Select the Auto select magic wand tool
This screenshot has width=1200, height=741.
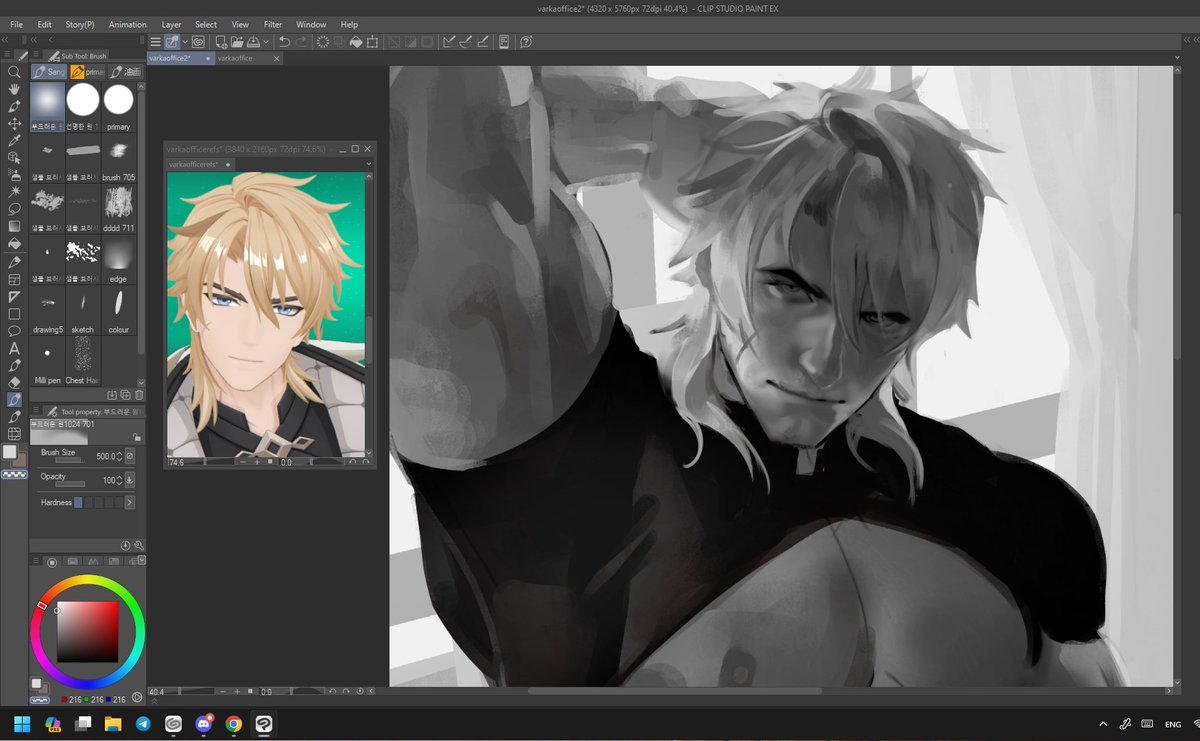click(x=14, y=191)
